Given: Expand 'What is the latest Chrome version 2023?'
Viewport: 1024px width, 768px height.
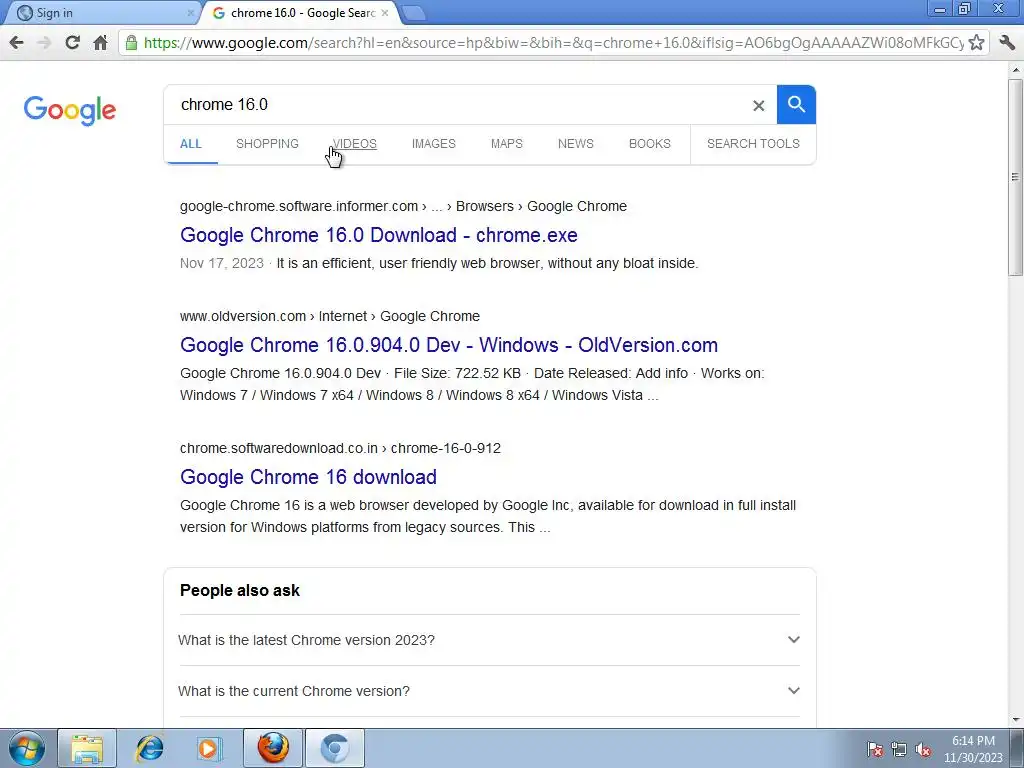Looking at the screenshot, I should [x=489, y=640].
